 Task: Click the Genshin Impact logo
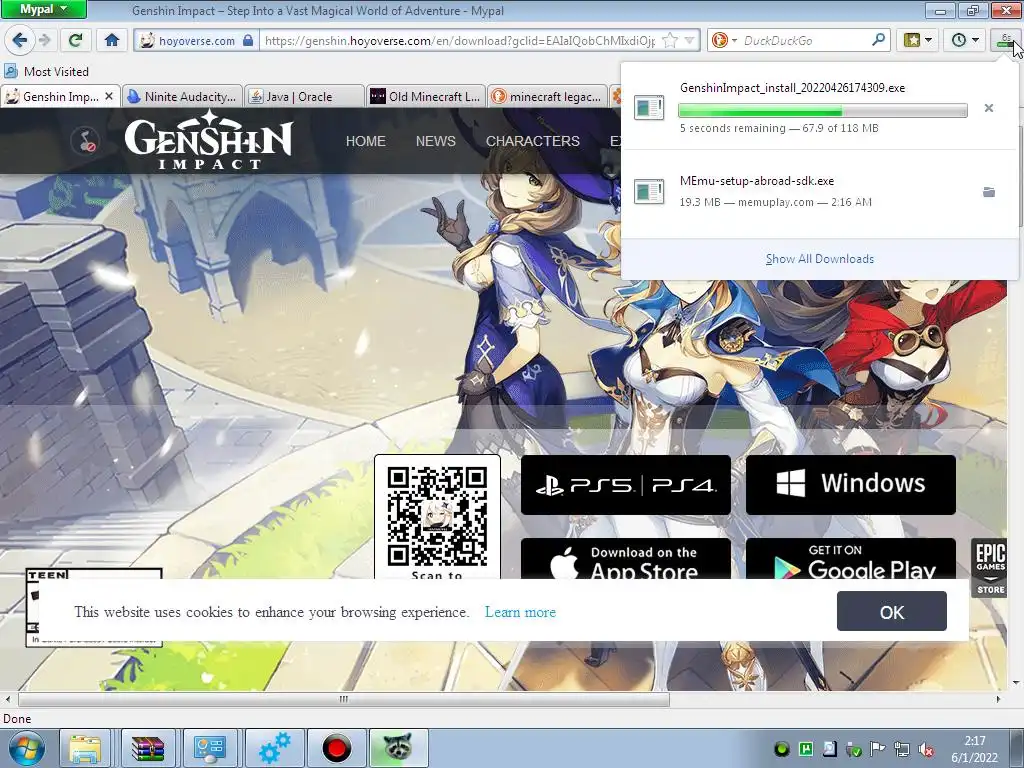208,140
